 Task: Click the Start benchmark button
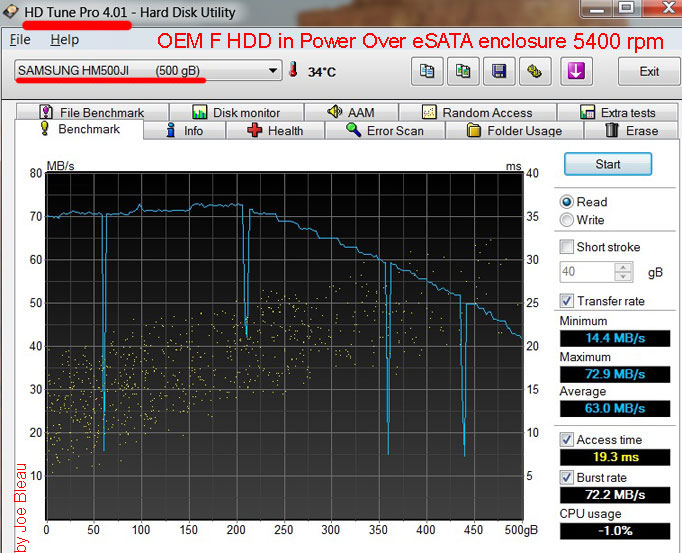607,164
